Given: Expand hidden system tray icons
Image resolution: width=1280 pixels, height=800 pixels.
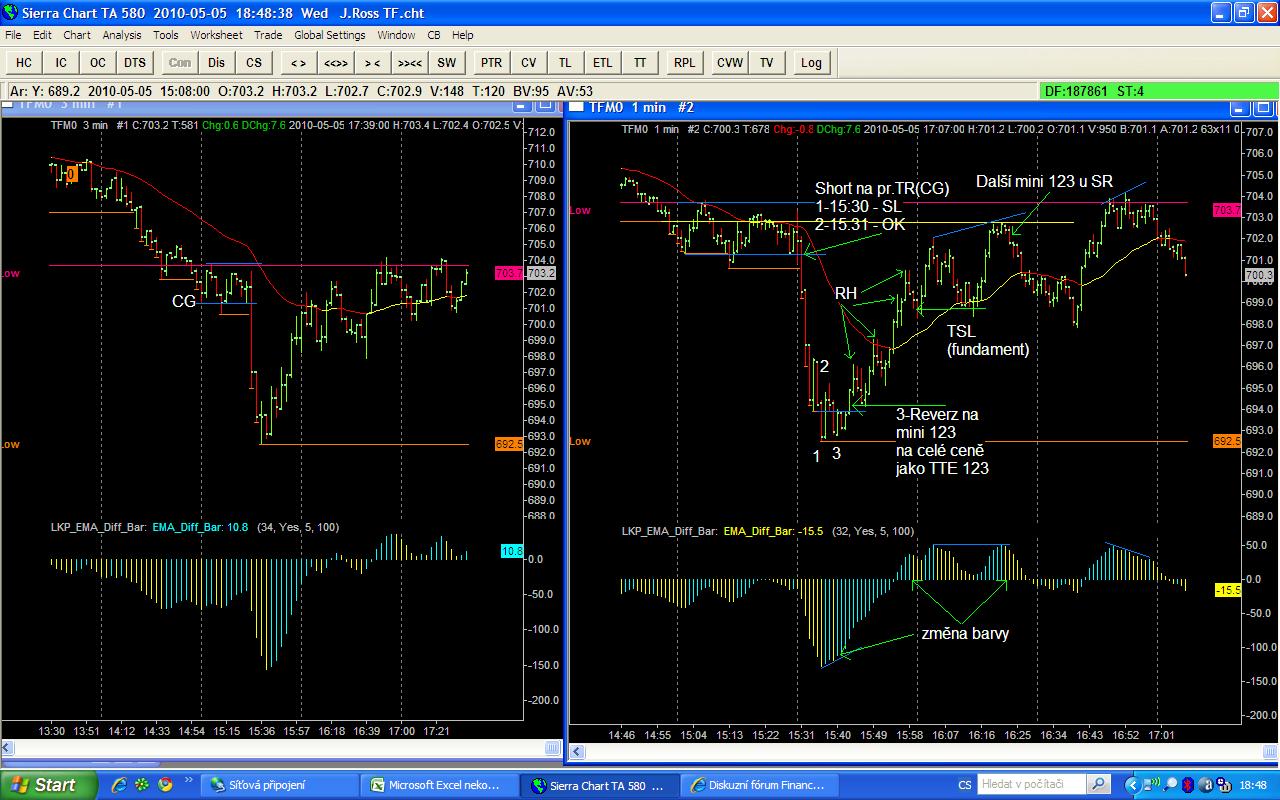Looking at the screenshot, I should coord(1132,785).
